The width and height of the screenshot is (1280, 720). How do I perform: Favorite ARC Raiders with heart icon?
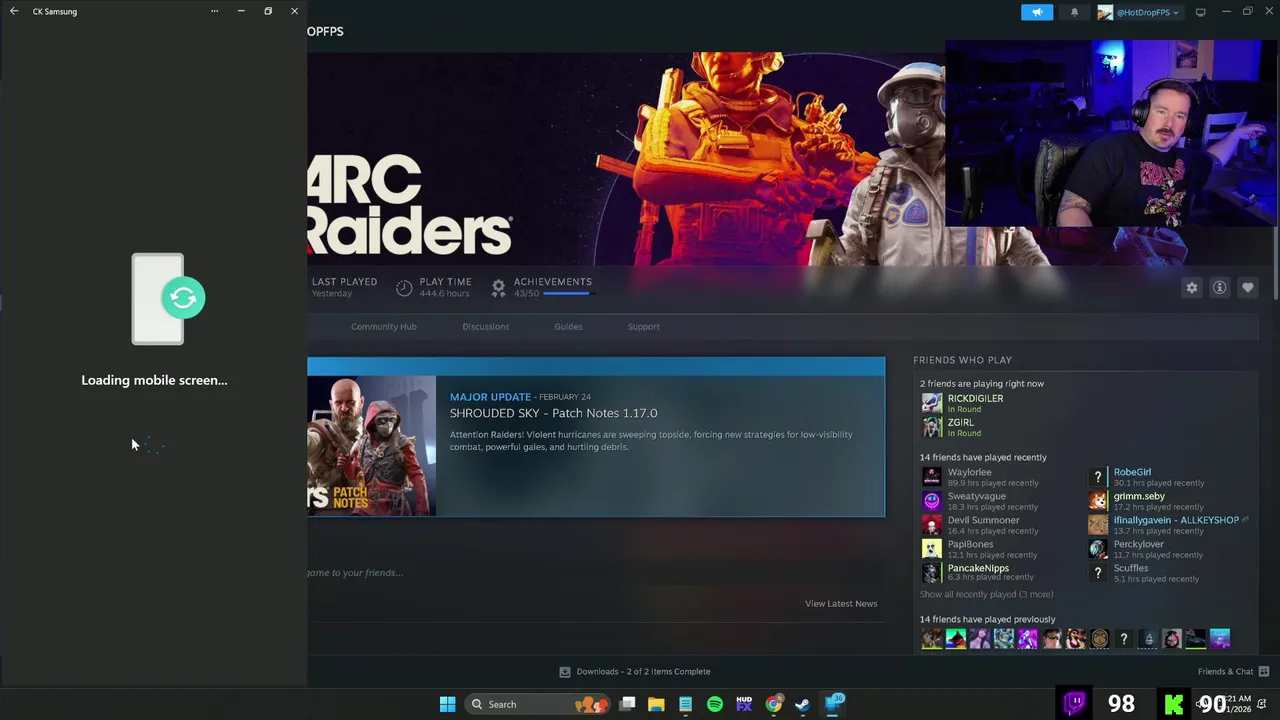1247,288
